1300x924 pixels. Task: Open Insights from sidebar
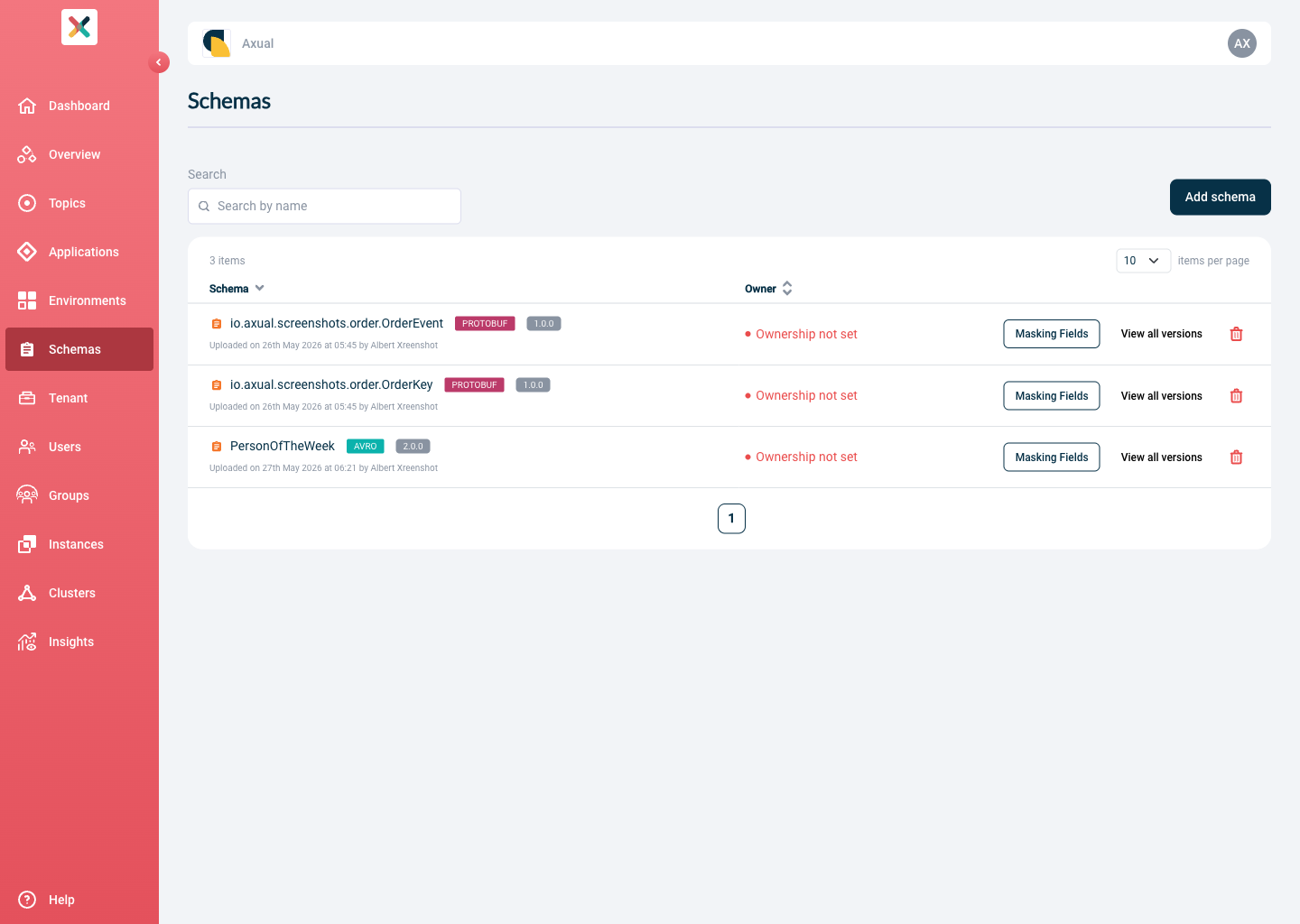(x=79, y=642)
